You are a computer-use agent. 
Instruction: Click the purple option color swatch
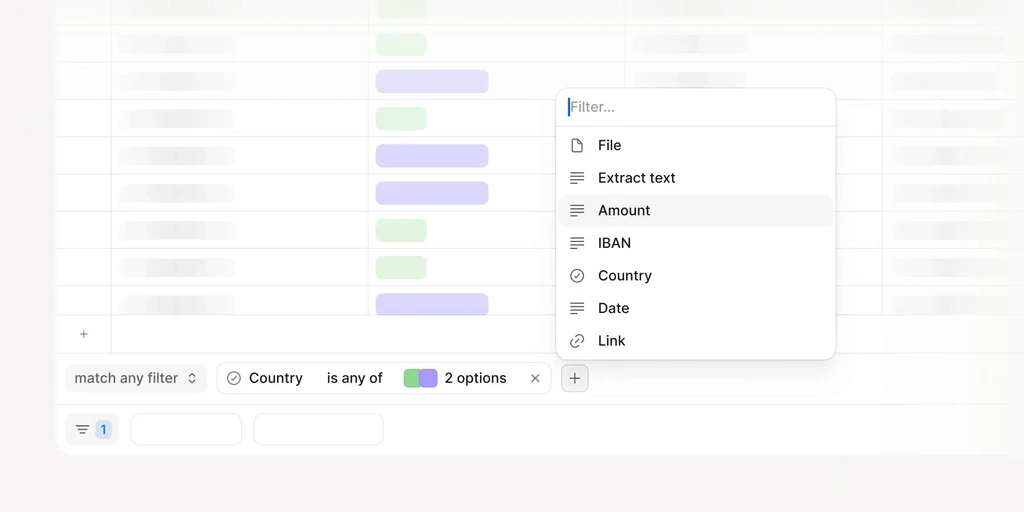pyautogui.click(x=428, y=378)
